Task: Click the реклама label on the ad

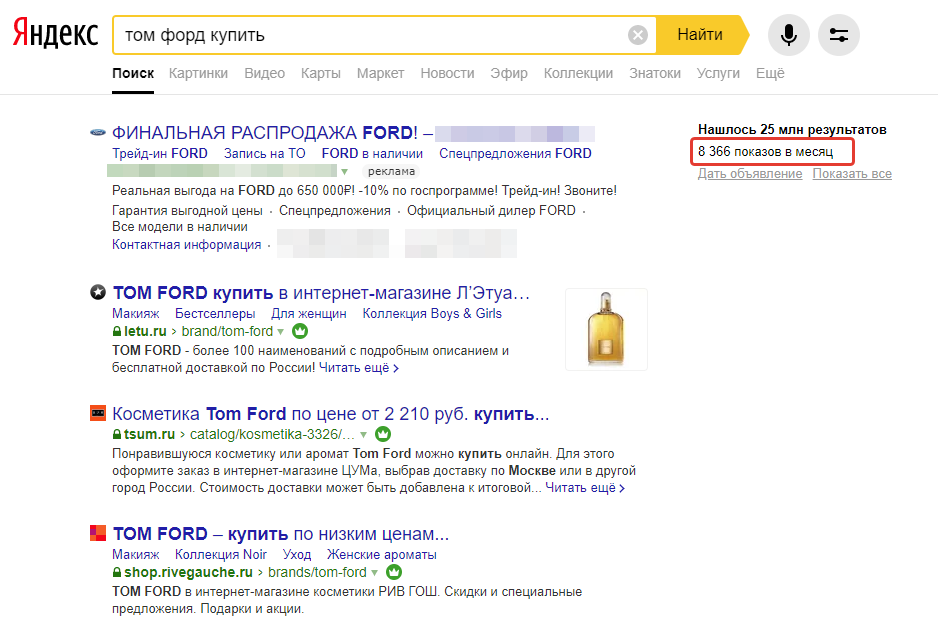Action: click(391, 172)
